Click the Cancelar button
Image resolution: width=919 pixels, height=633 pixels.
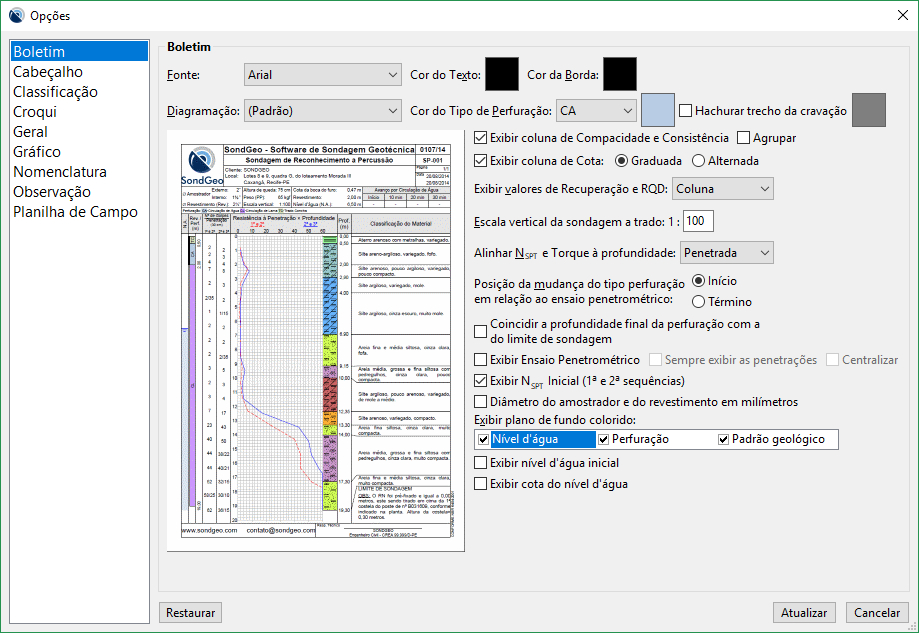coord(877,612)
